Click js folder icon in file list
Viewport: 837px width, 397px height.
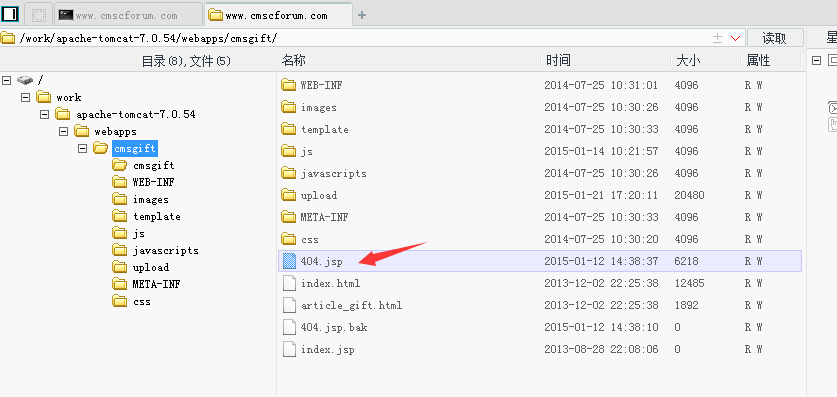(289, 151)
